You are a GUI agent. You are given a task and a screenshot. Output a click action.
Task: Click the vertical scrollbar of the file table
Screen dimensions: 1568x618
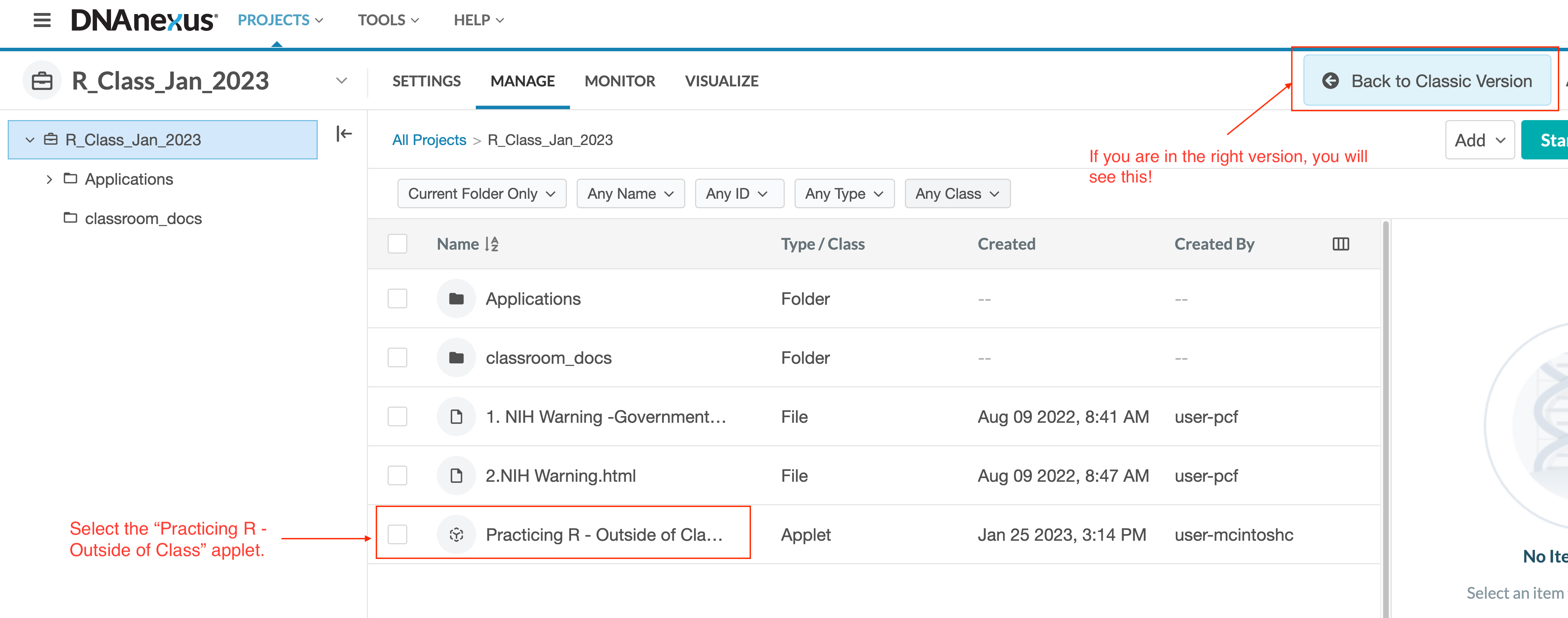click(x=1385, y=420)
